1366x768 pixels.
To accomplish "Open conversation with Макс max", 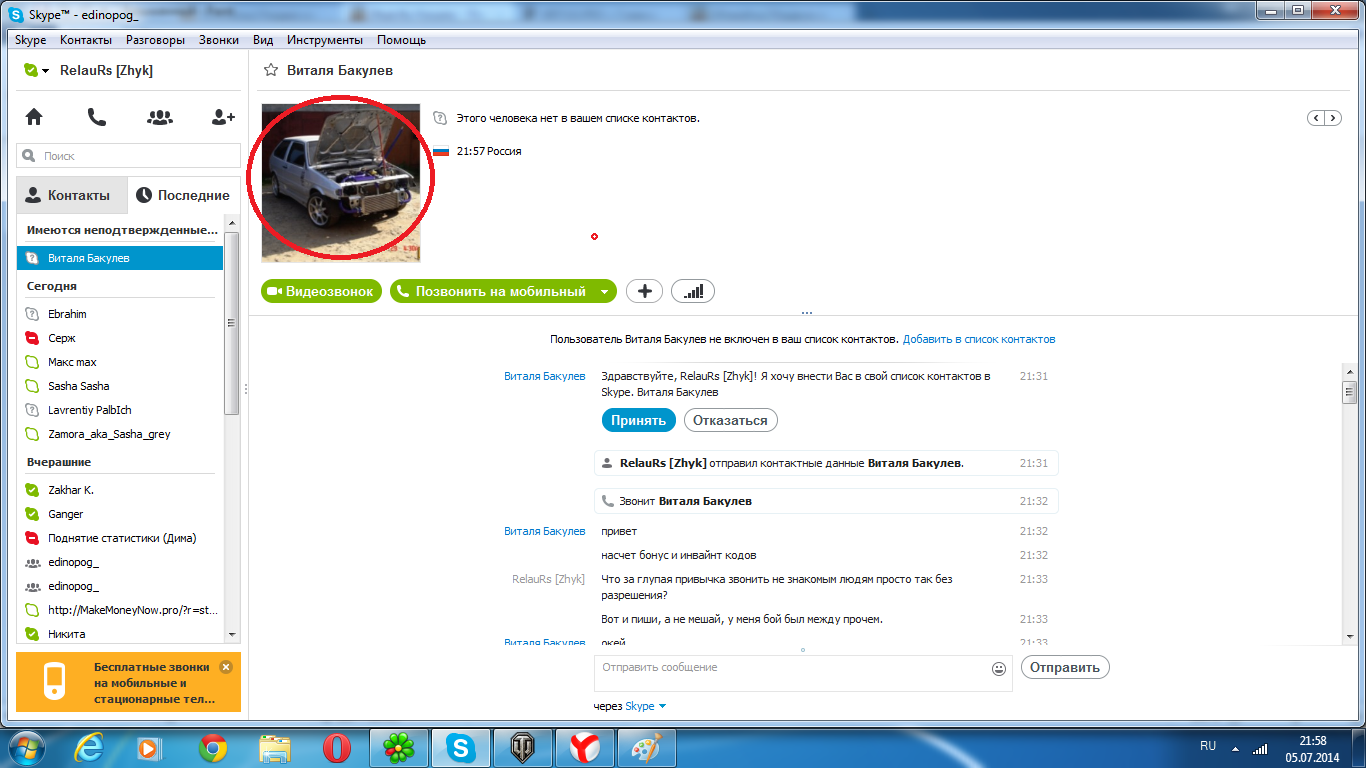I will point(120,362).
